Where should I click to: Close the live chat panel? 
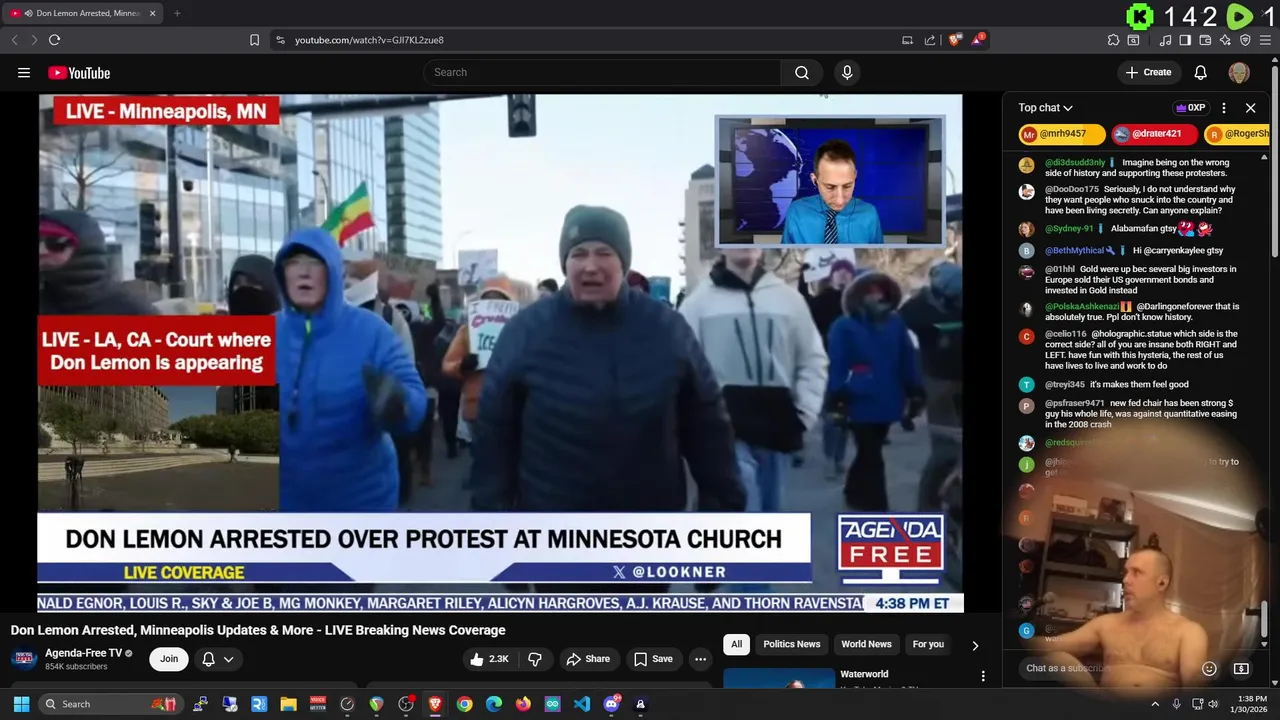[1250, 108]
